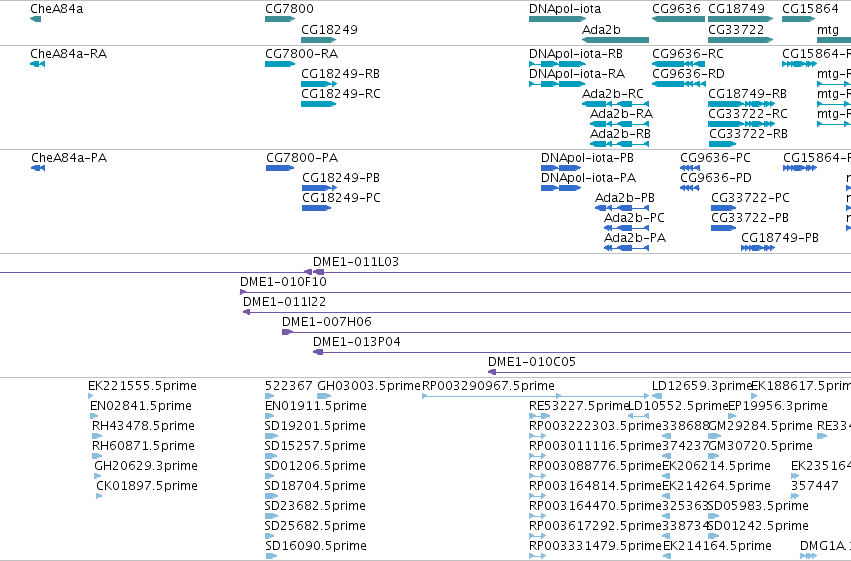The height and width of the screenshot is (561, 851).
Task: Select the CheA84a gene label
Action: tap(56, 9)
